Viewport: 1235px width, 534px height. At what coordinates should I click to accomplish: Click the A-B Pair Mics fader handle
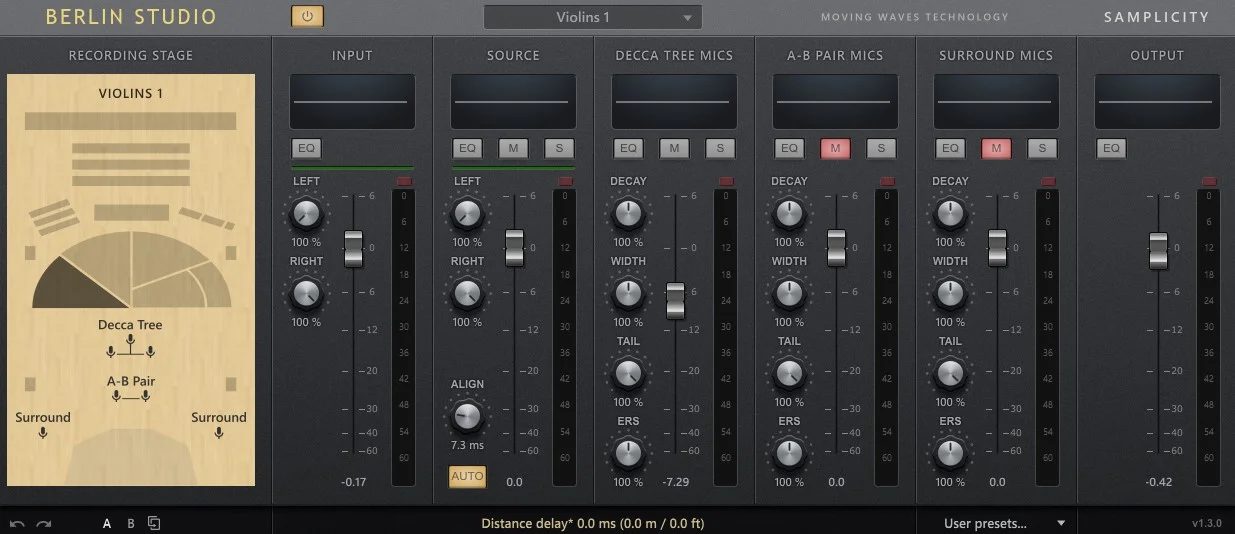pos(836,247)
